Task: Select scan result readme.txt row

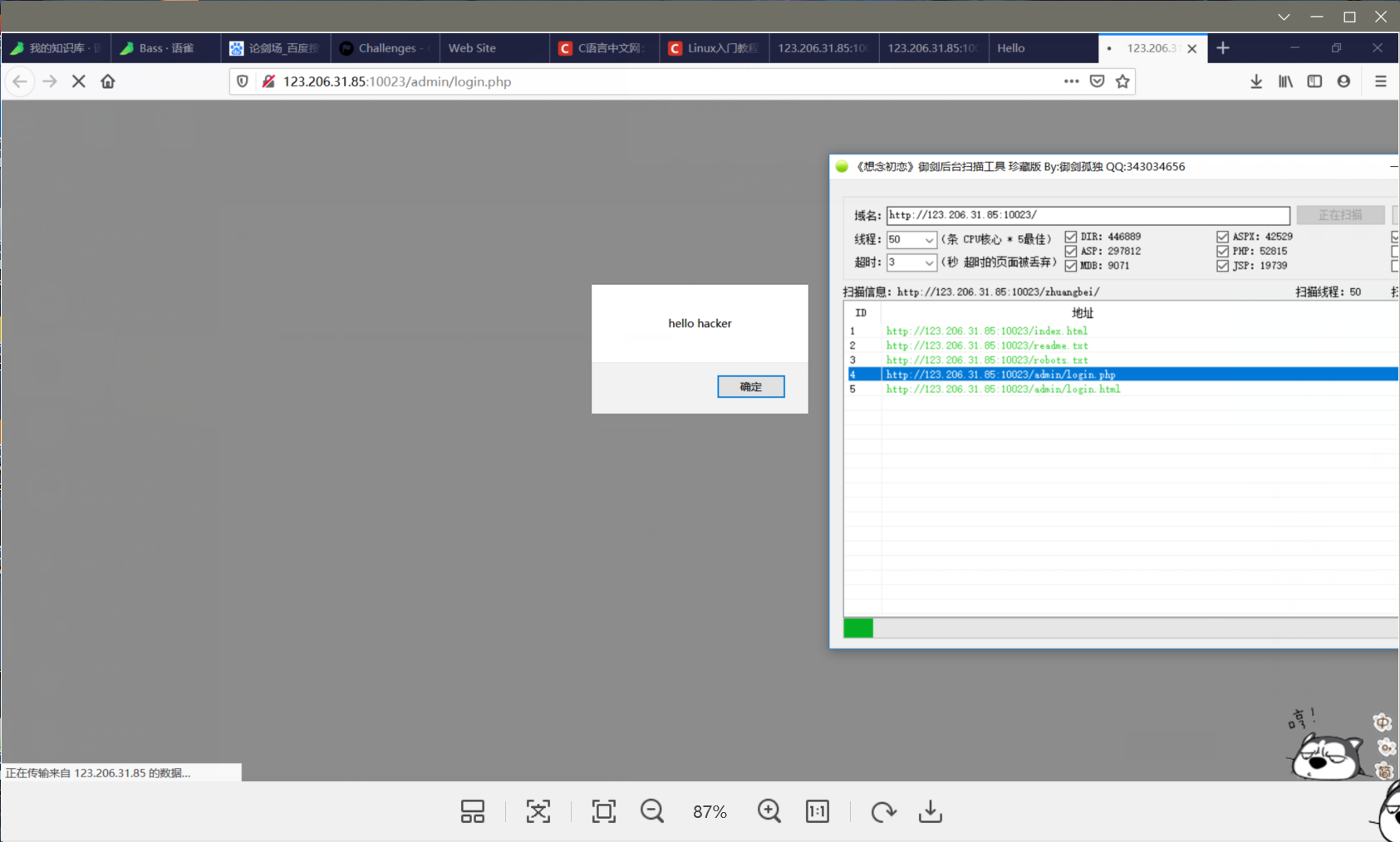Action: tap(1122, 345)
